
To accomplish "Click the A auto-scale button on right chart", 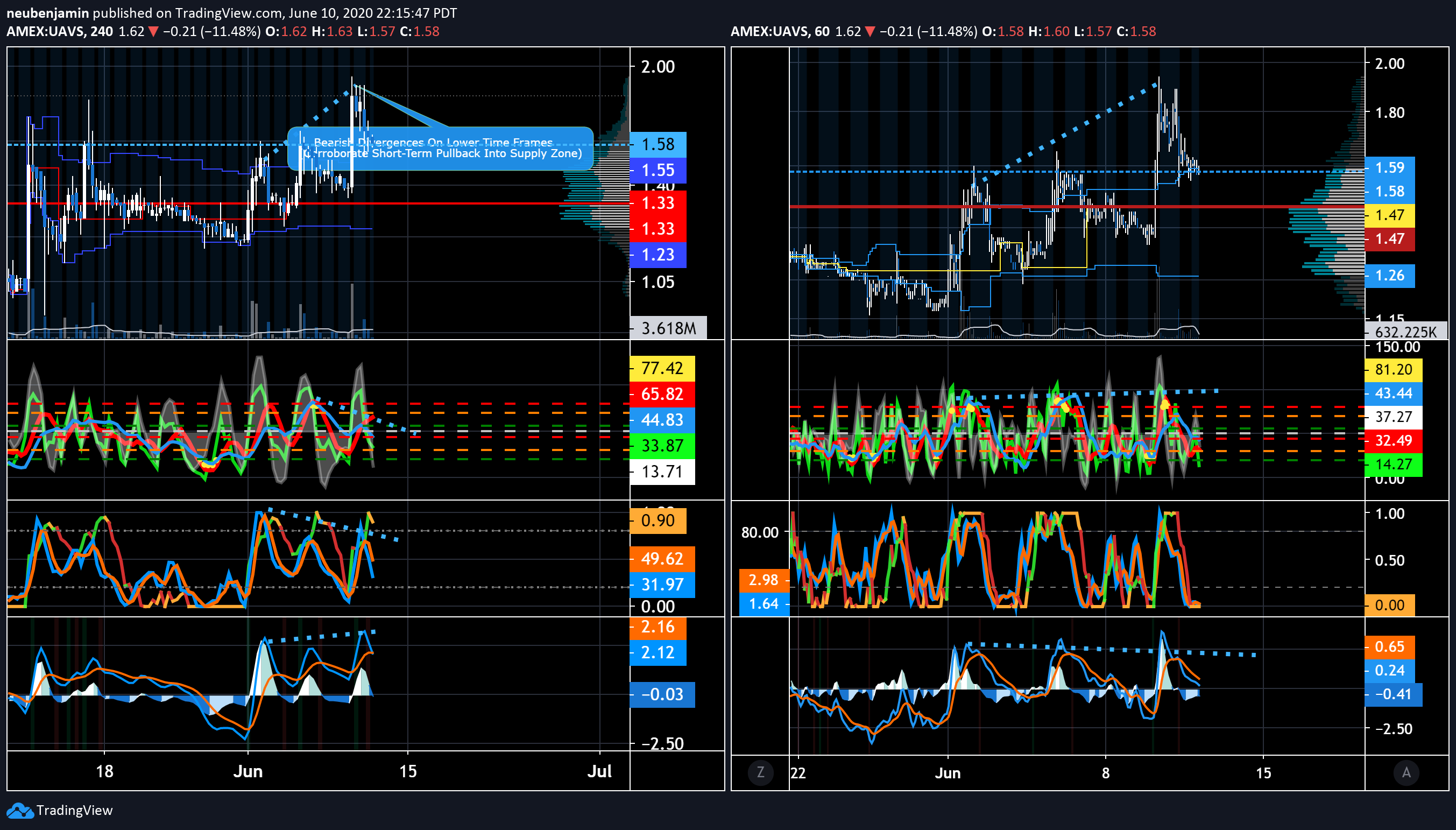I will (x=1406, y=772).
